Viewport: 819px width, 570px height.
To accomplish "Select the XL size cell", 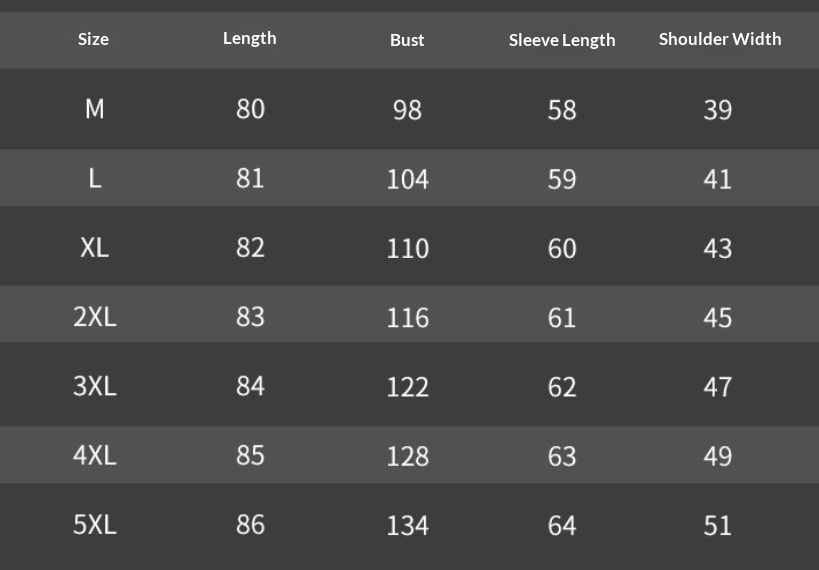I will [94, 248].
